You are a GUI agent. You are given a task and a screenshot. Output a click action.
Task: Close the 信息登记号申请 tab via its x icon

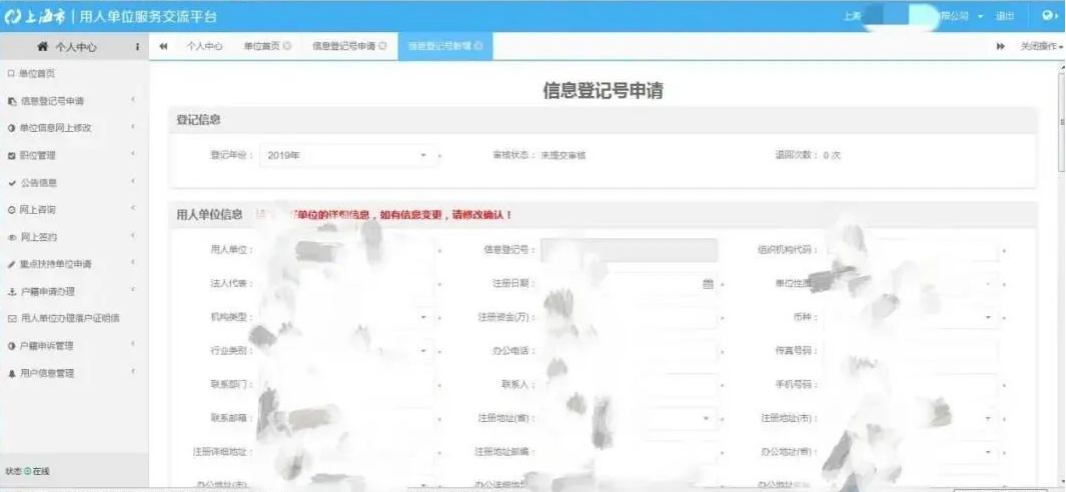pos(383,46)
